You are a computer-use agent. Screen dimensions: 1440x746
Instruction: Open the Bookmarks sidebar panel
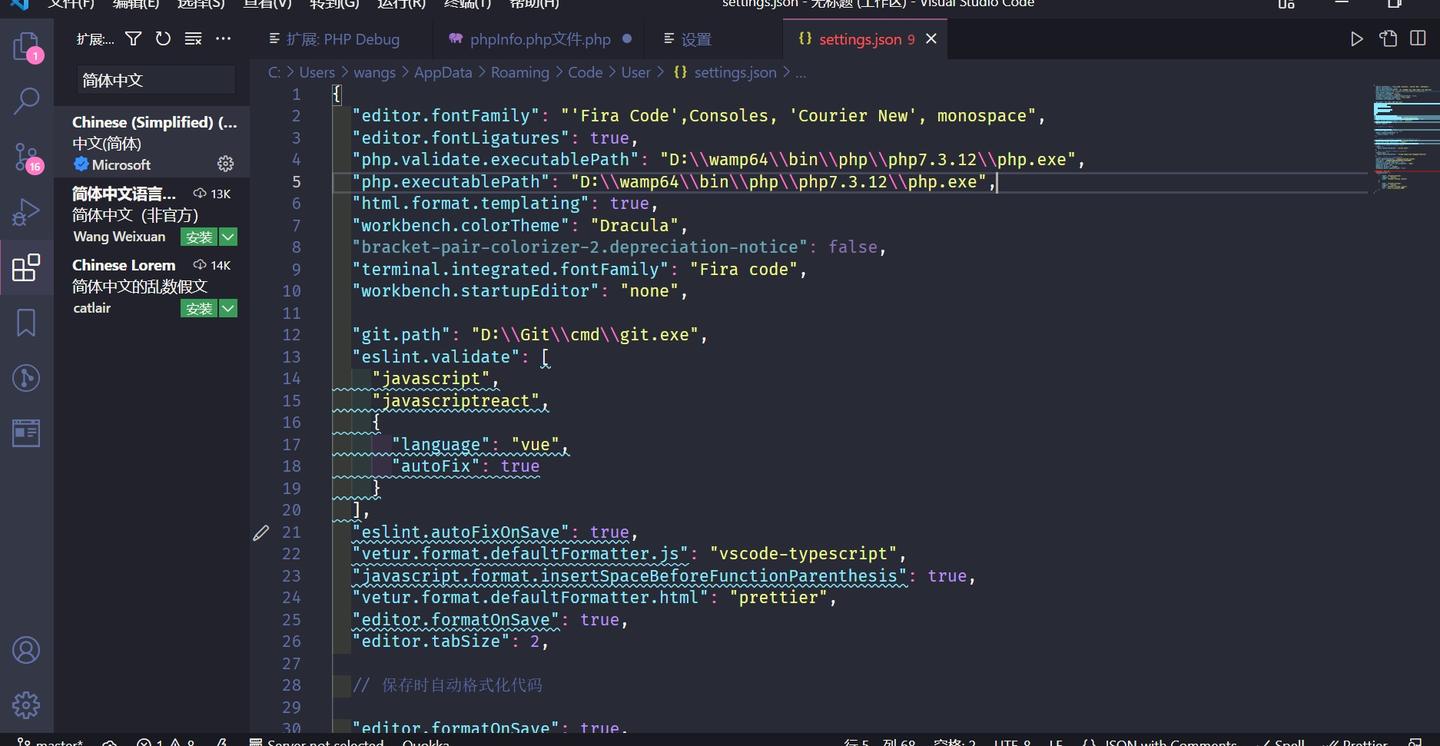[27, 322]
